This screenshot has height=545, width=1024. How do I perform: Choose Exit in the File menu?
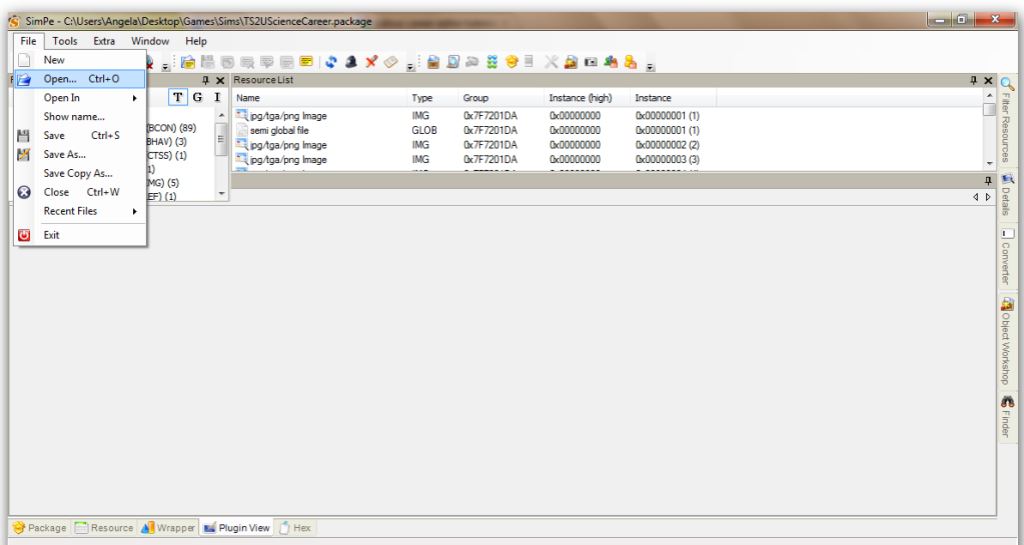pos(80,235)
